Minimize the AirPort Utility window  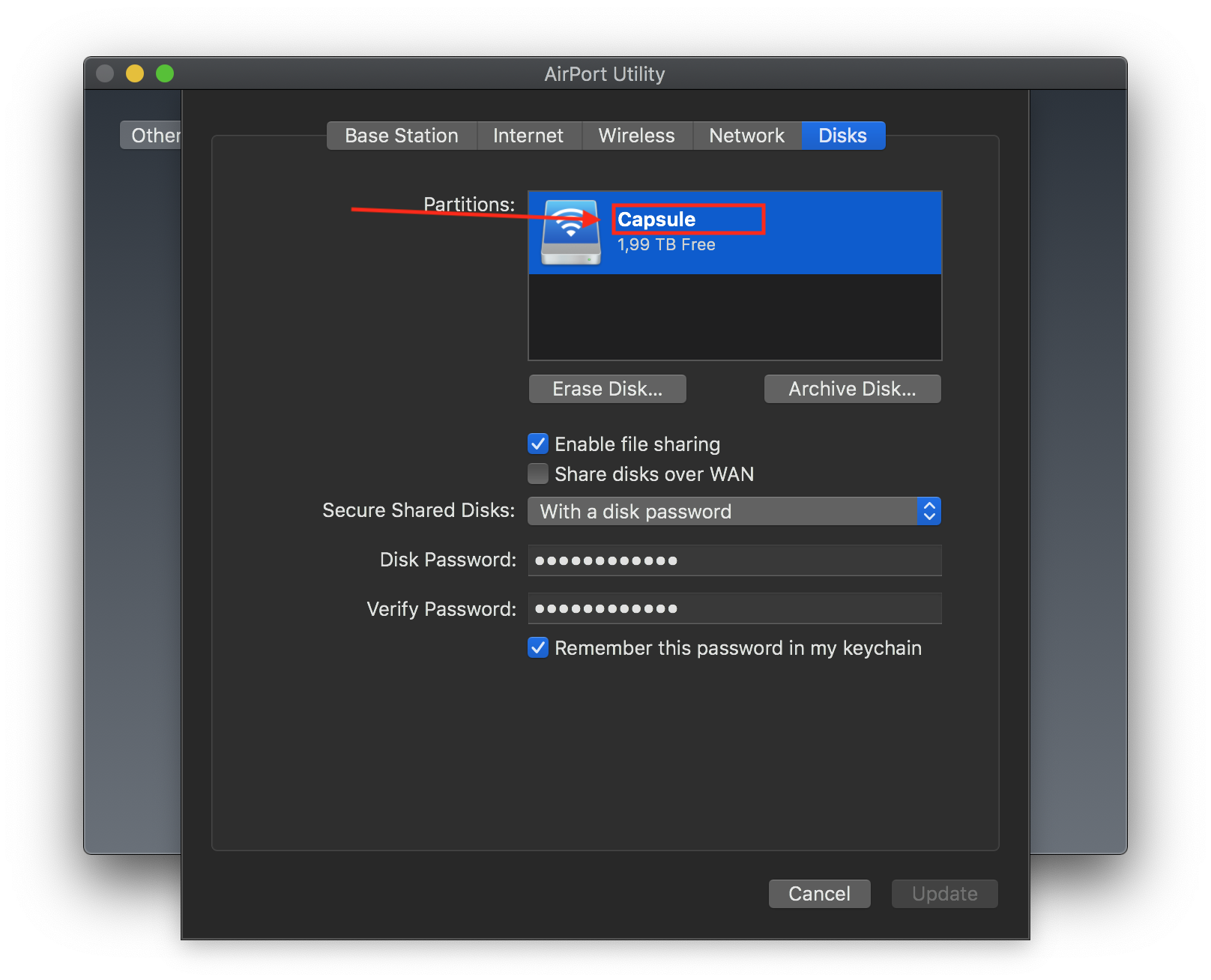click(135, 73)
